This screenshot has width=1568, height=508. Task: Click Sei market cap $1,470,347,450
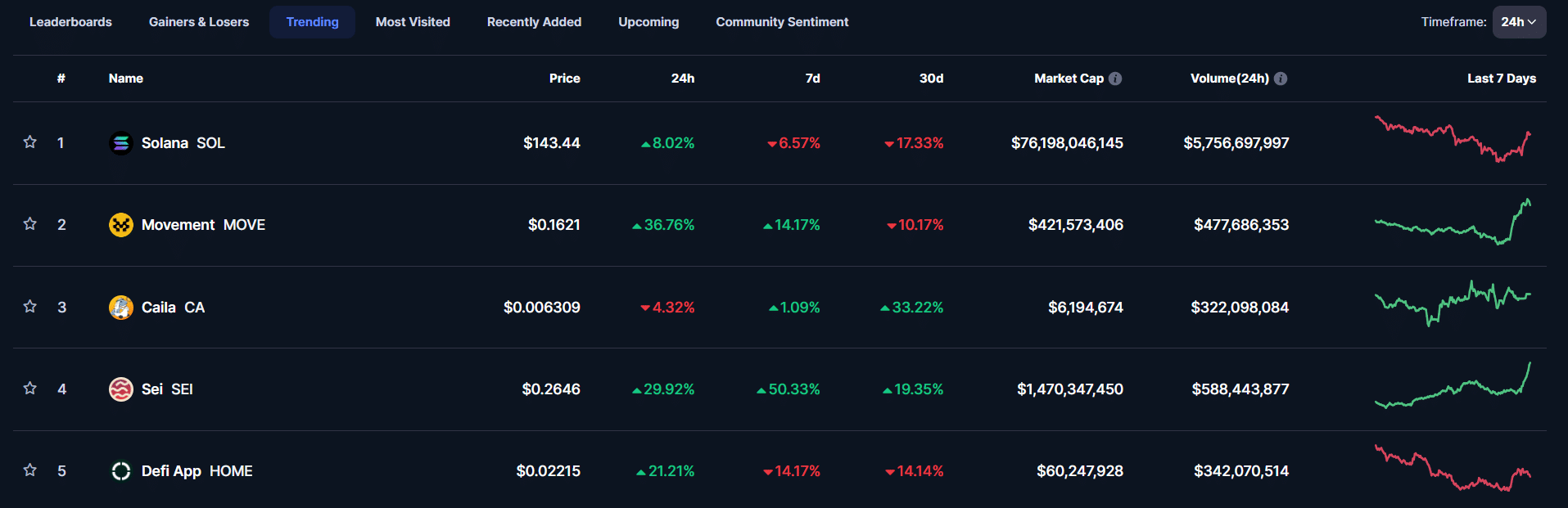1070,389
